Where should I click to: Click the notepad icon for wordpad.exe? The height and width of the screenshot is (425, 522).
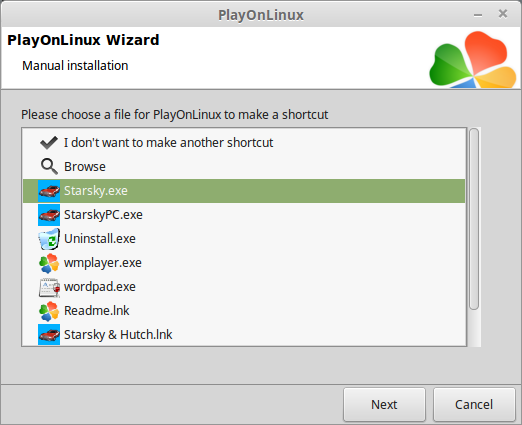tap(49, 287)
